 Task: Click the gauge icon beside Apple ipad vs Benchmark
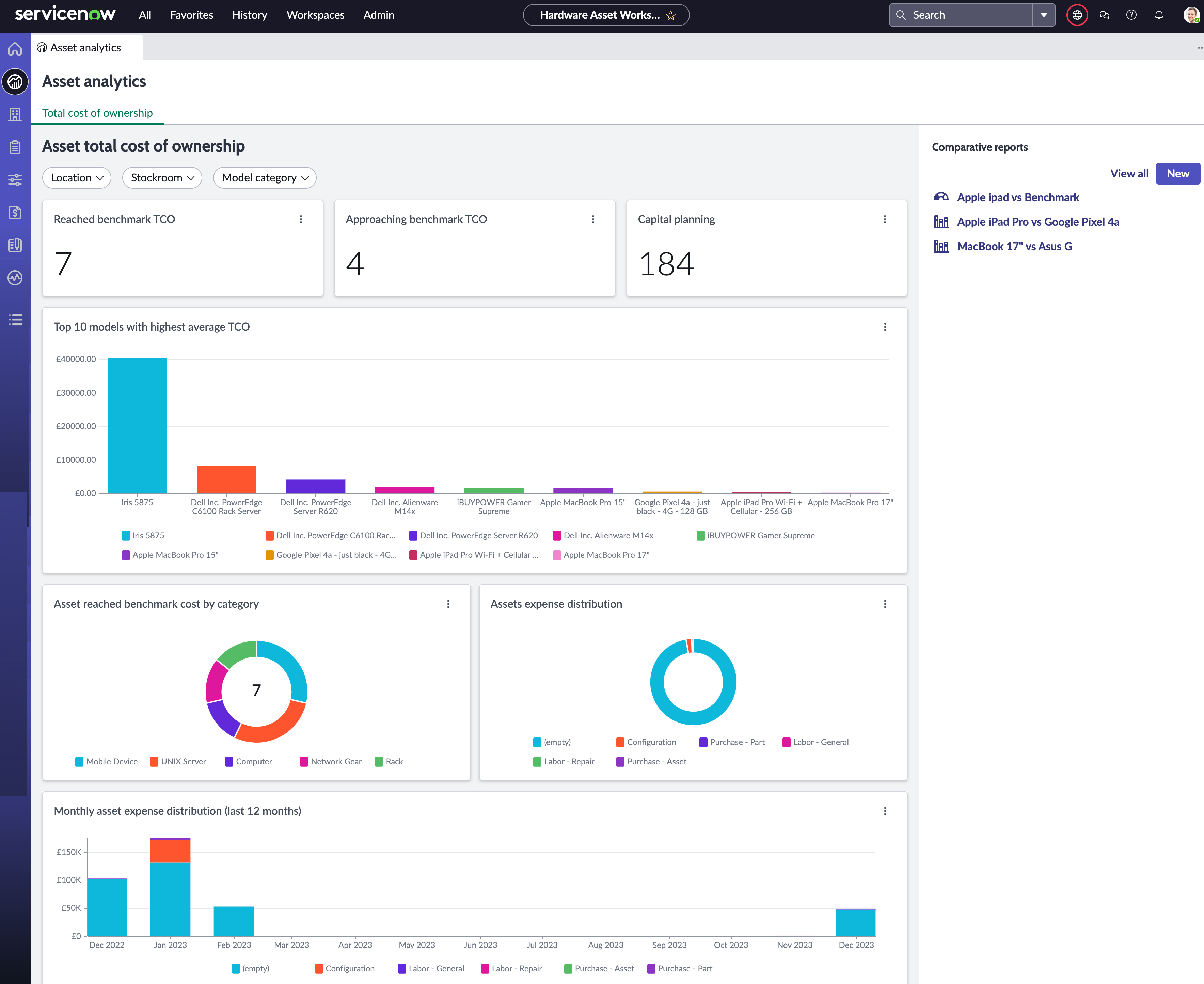(x=941, y=197)
